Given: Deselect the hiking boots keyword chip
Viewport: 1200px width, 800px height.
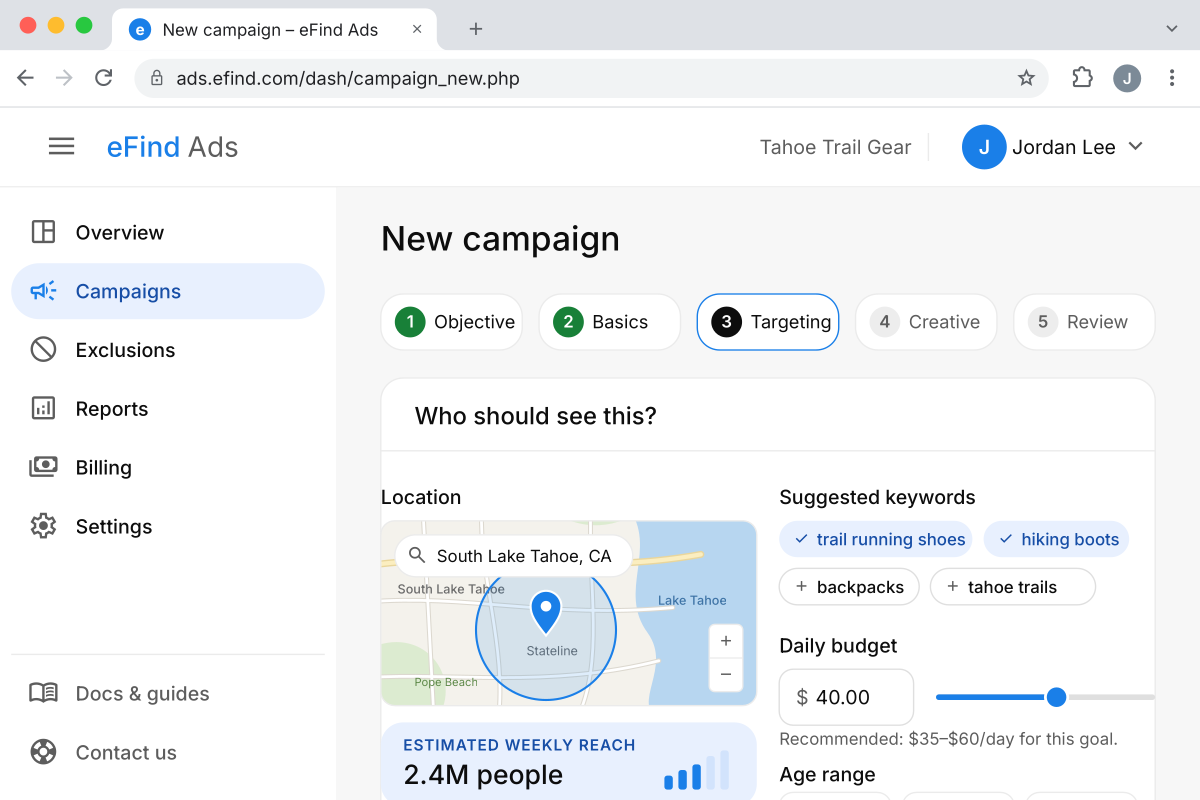Looking at the screenshot, I should (x=1057, y=539).
